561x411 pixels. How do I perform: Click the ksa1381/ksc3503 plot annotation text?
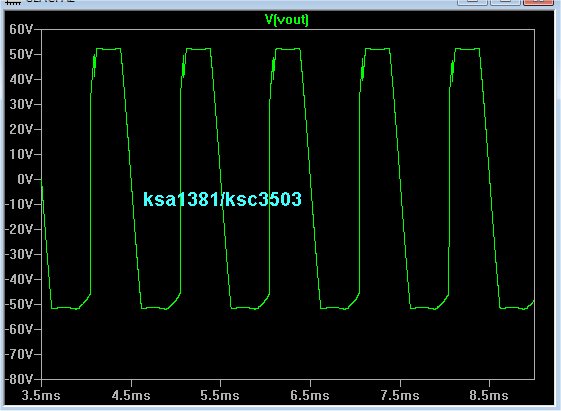[x=222, y=199]
